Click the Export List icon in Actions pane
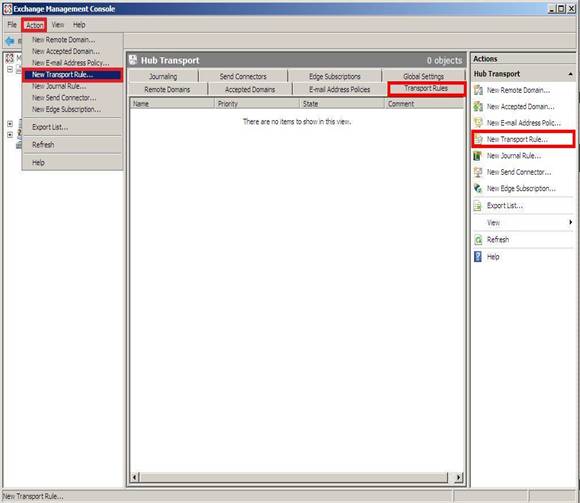The image size is (580, 503). coord(478,205)
